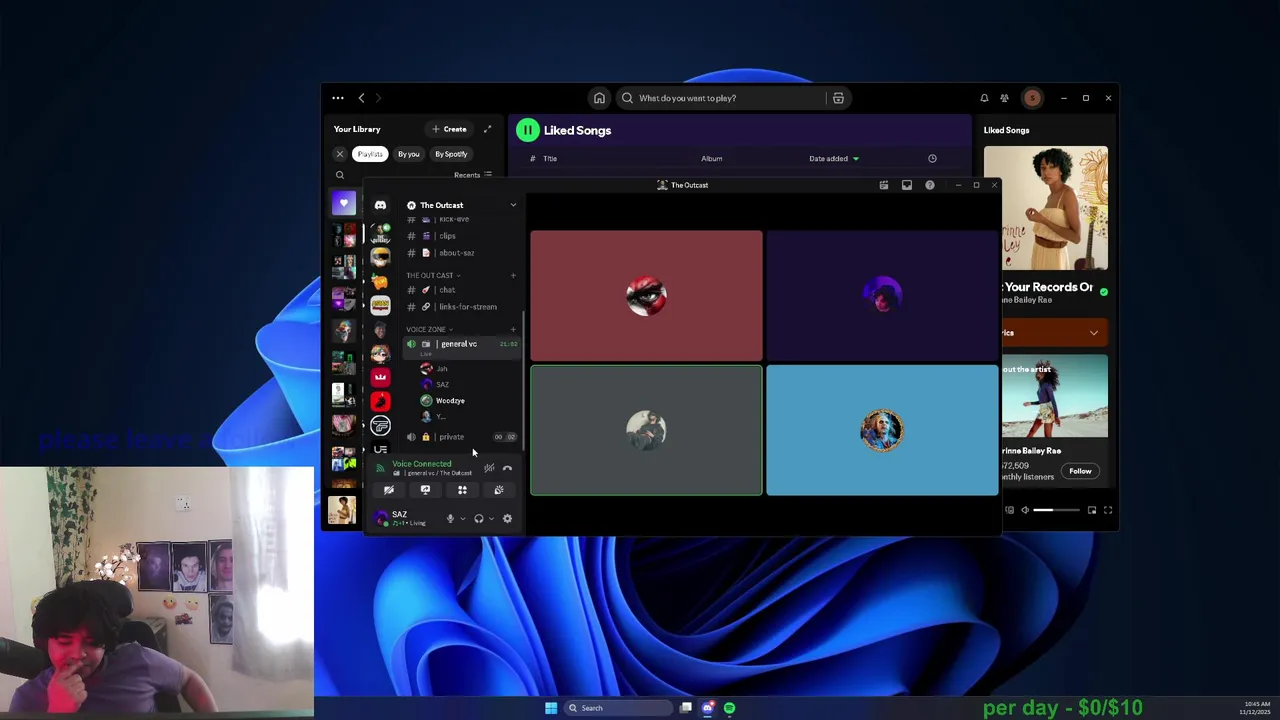This screenshot has height=720, width=1280.
Task: Collapse the VOICE ZONE category
Action: [429, 329]
